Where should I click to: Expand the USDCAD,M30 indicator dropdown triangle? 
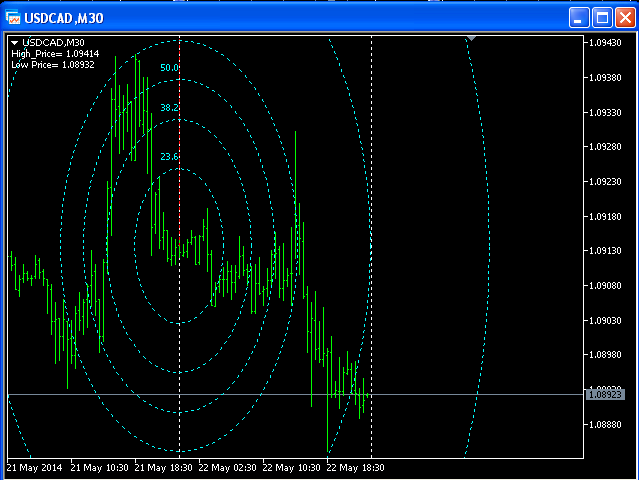[14, 42]
